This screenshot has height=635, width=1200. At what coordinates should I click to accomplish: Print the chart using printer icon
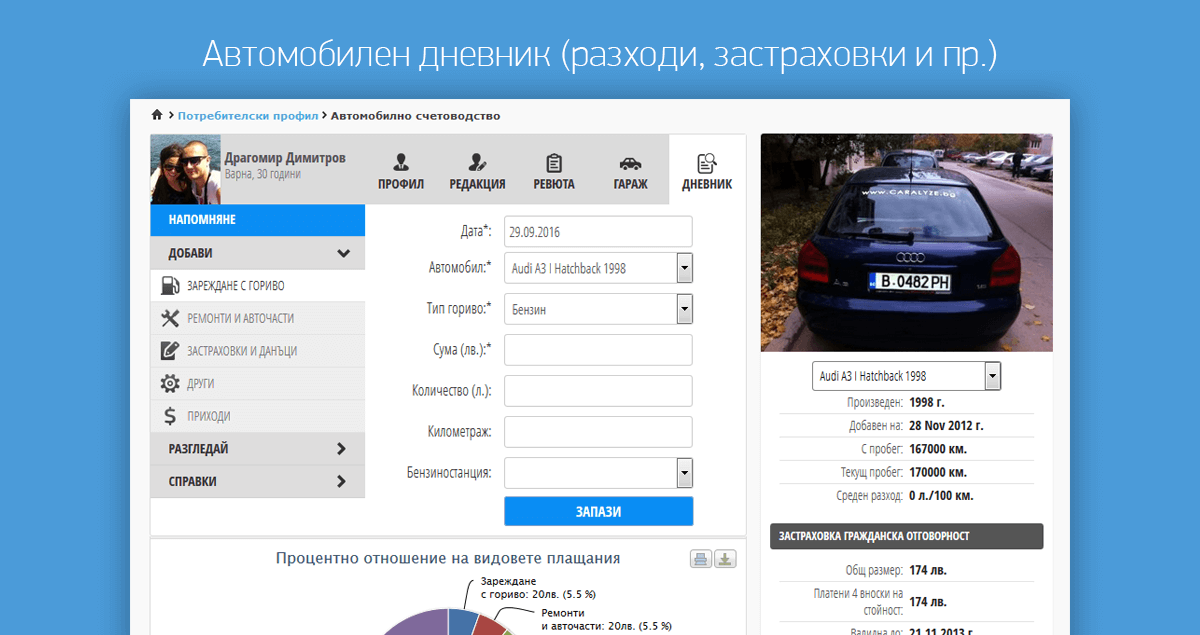pyautogui.click(x=701, y=559)
